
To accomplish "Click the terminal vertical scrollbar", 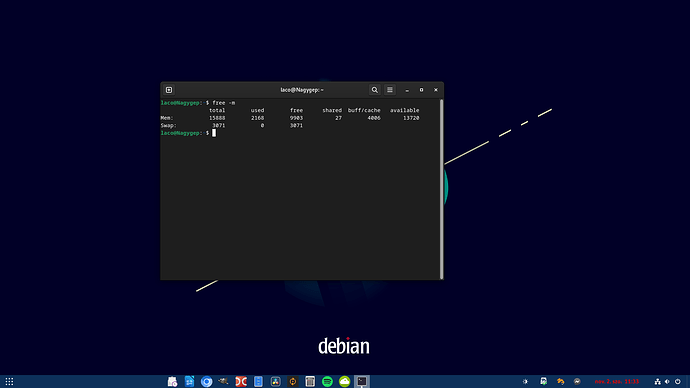I will 441,189.
